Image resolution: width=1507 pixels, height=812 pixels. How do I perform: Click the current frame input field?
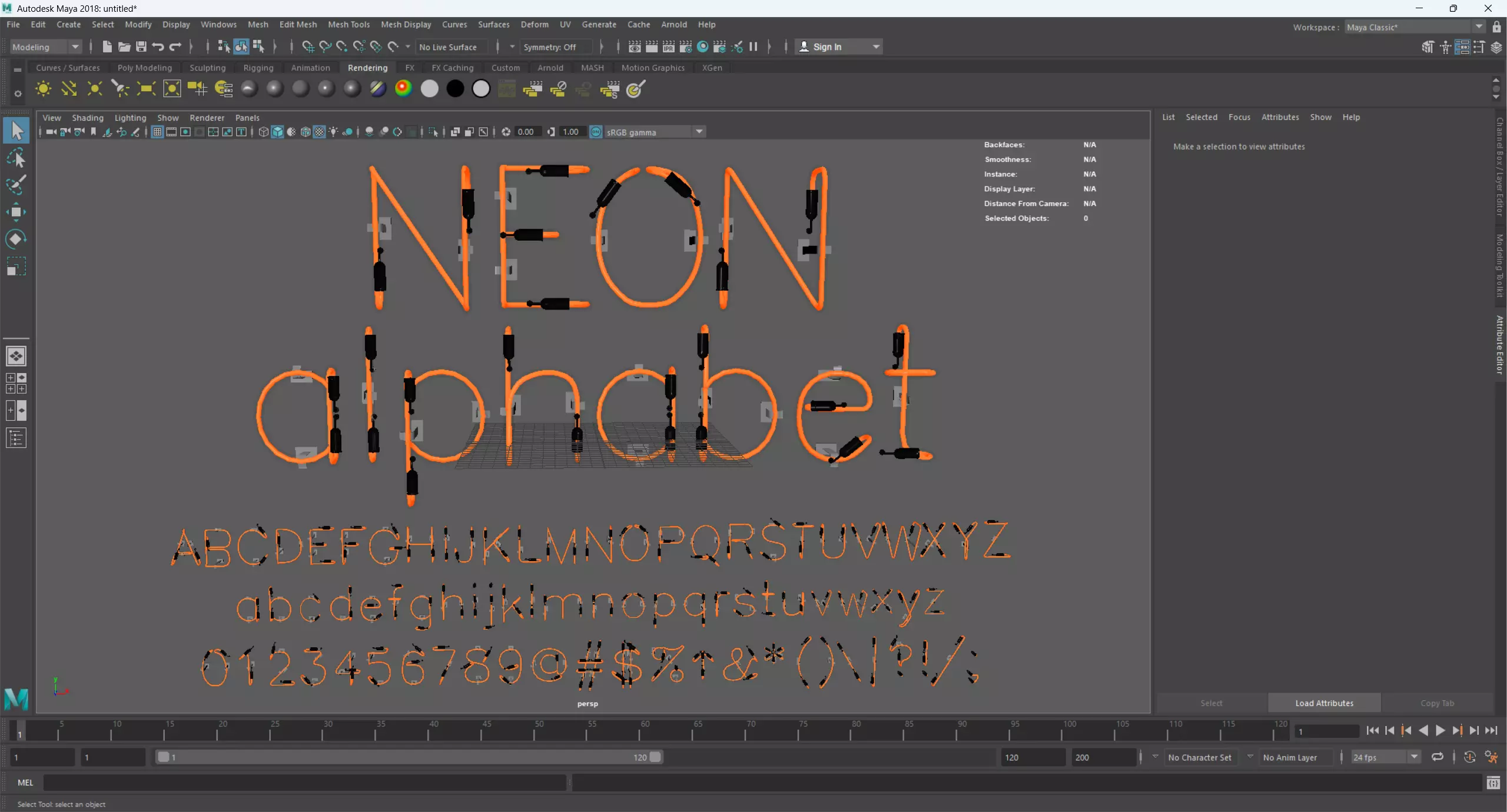coord(1327,731)
